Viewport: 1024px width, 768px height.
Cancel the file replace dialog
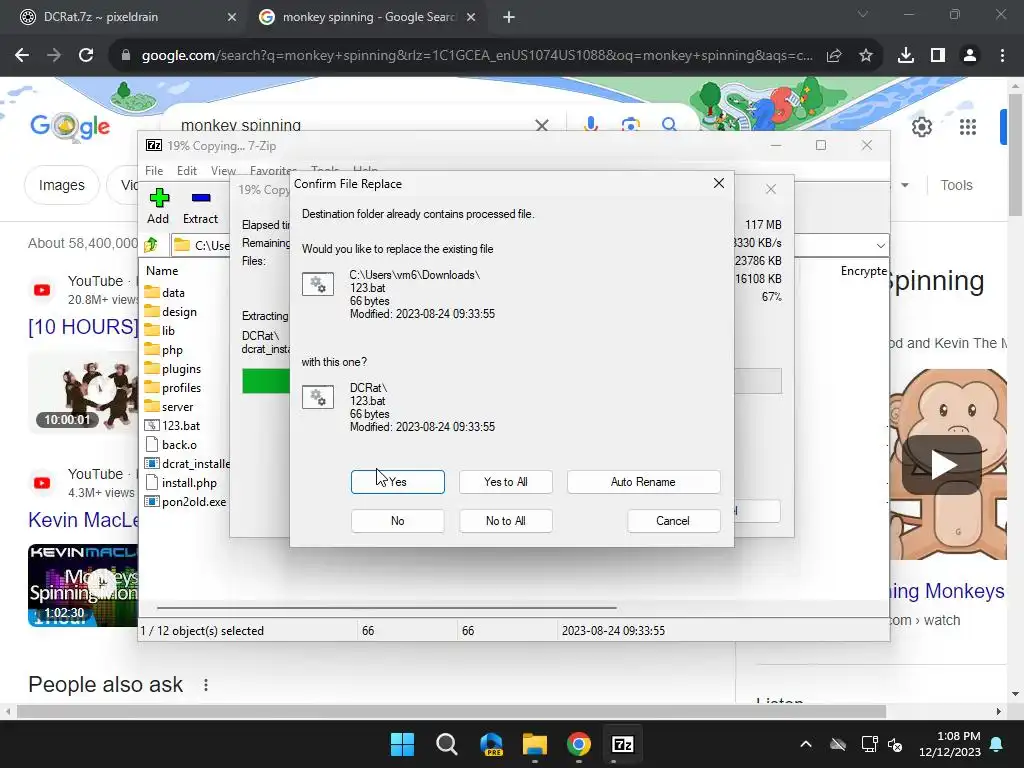(673, 520)
